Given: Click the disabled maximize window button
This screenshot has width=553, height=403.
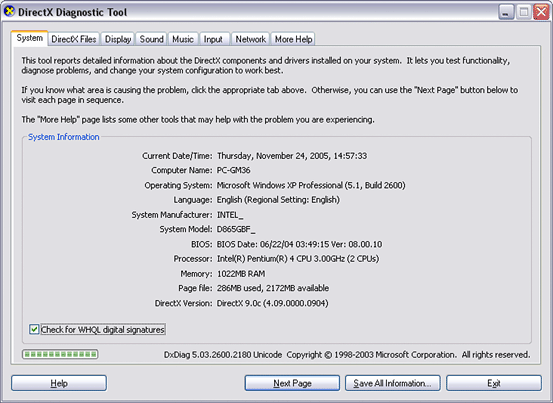Looking at the screenshot, I should tap(524, 12).
